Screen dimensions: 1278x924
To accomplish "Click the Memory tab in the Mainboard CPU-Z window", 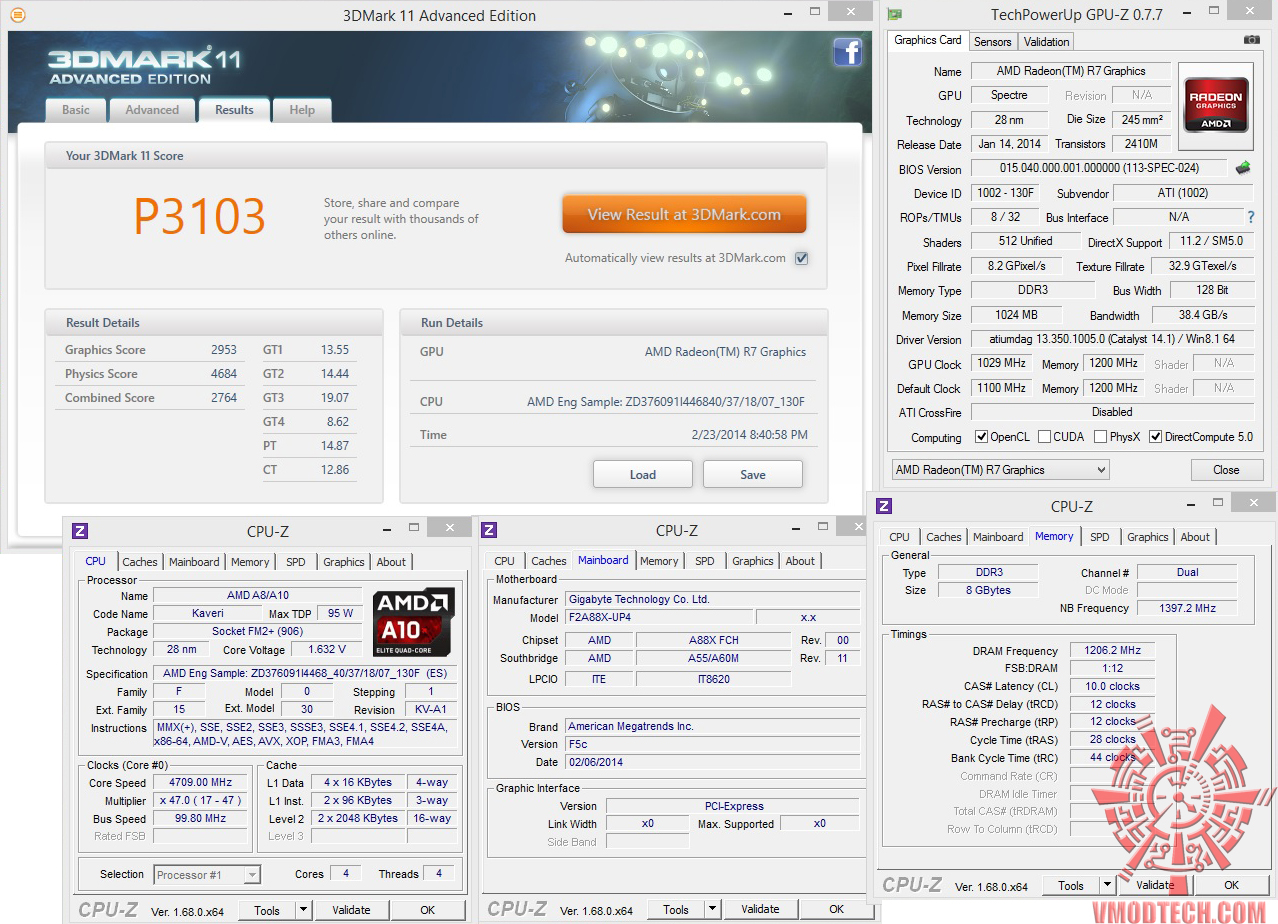I will click(x=659, y=561).
